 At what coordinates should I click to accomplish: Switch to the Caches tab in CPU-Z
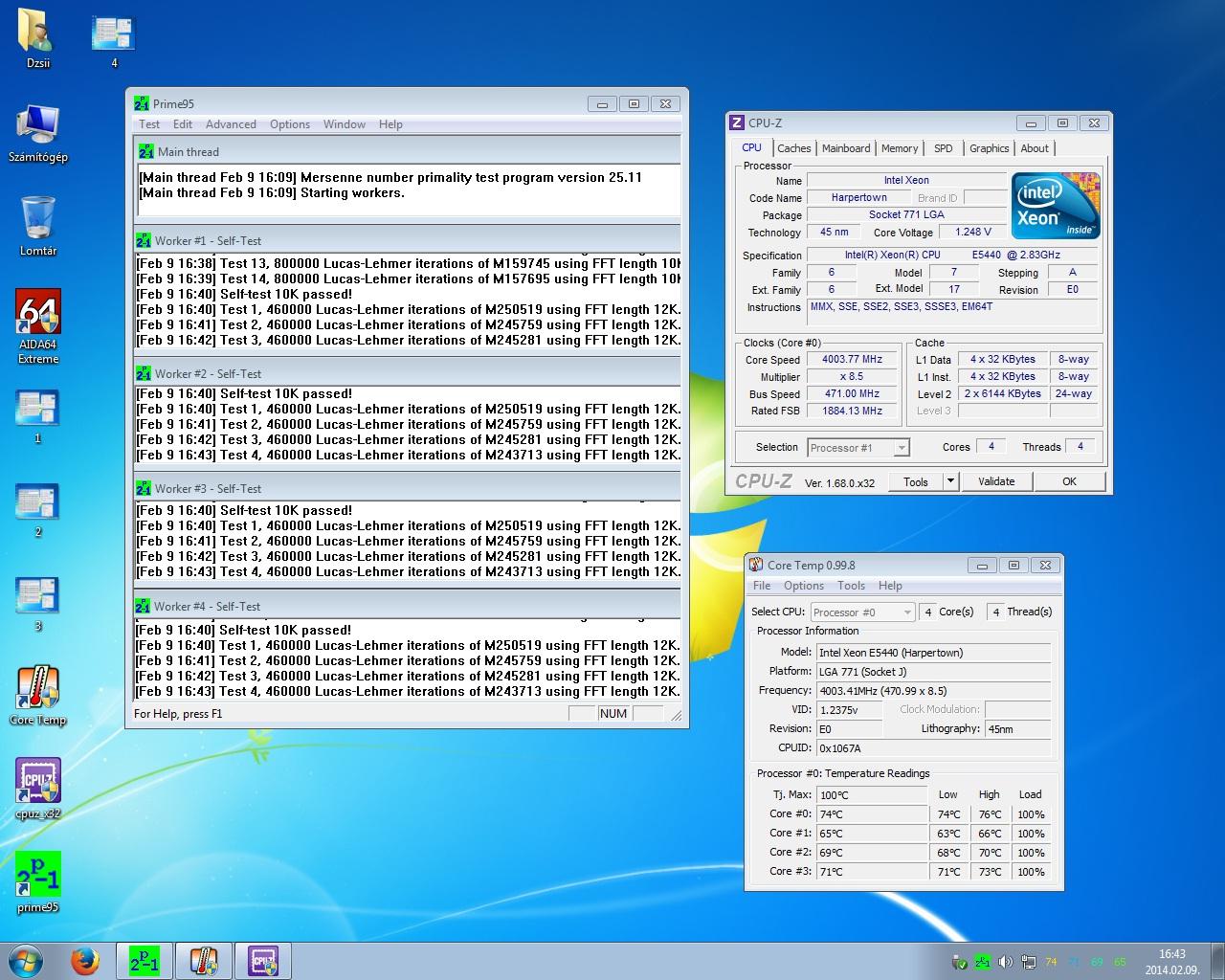click(793, 148)
